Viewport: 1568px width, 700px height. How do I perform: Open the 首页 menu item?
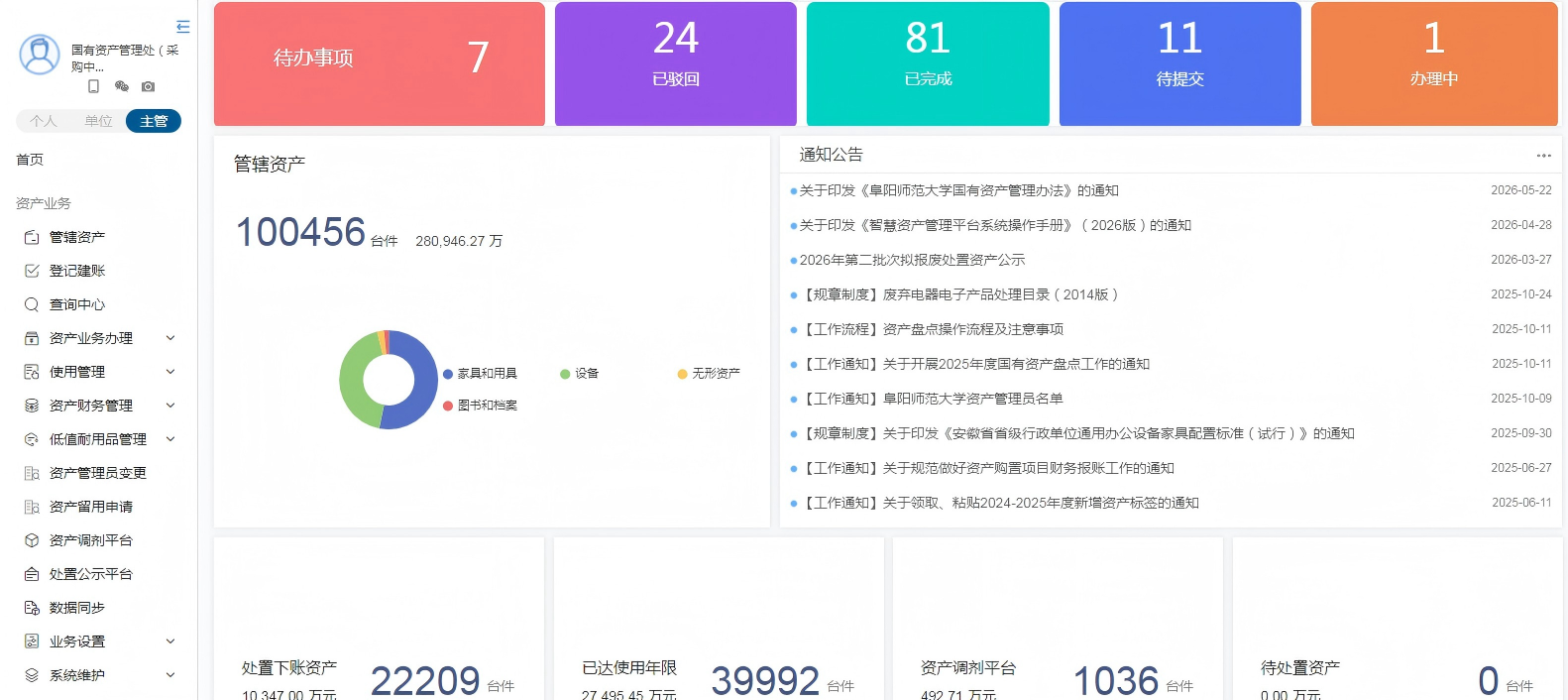tap(30, 160)
